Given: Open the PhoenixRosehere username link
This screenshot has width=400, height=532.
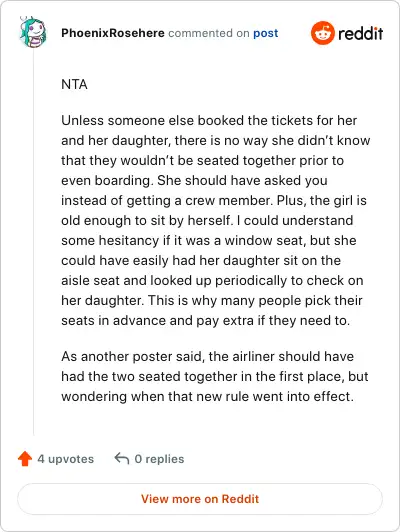Looking at the screenshot, I should tap(113, 33).
